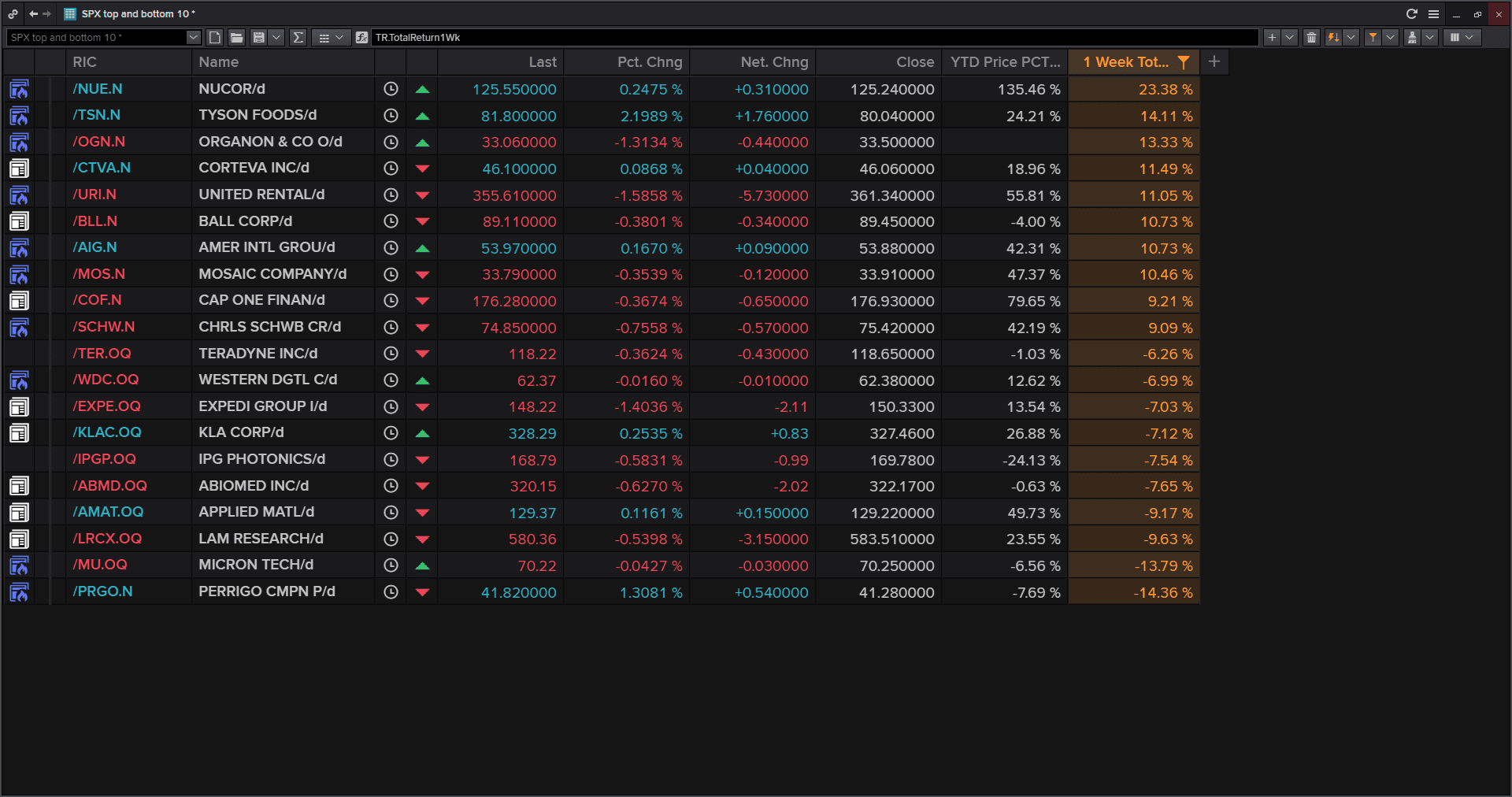1512x797 pixels.
Task: Expand the auto-sort options dropdown
Action: coord(1351,37)
